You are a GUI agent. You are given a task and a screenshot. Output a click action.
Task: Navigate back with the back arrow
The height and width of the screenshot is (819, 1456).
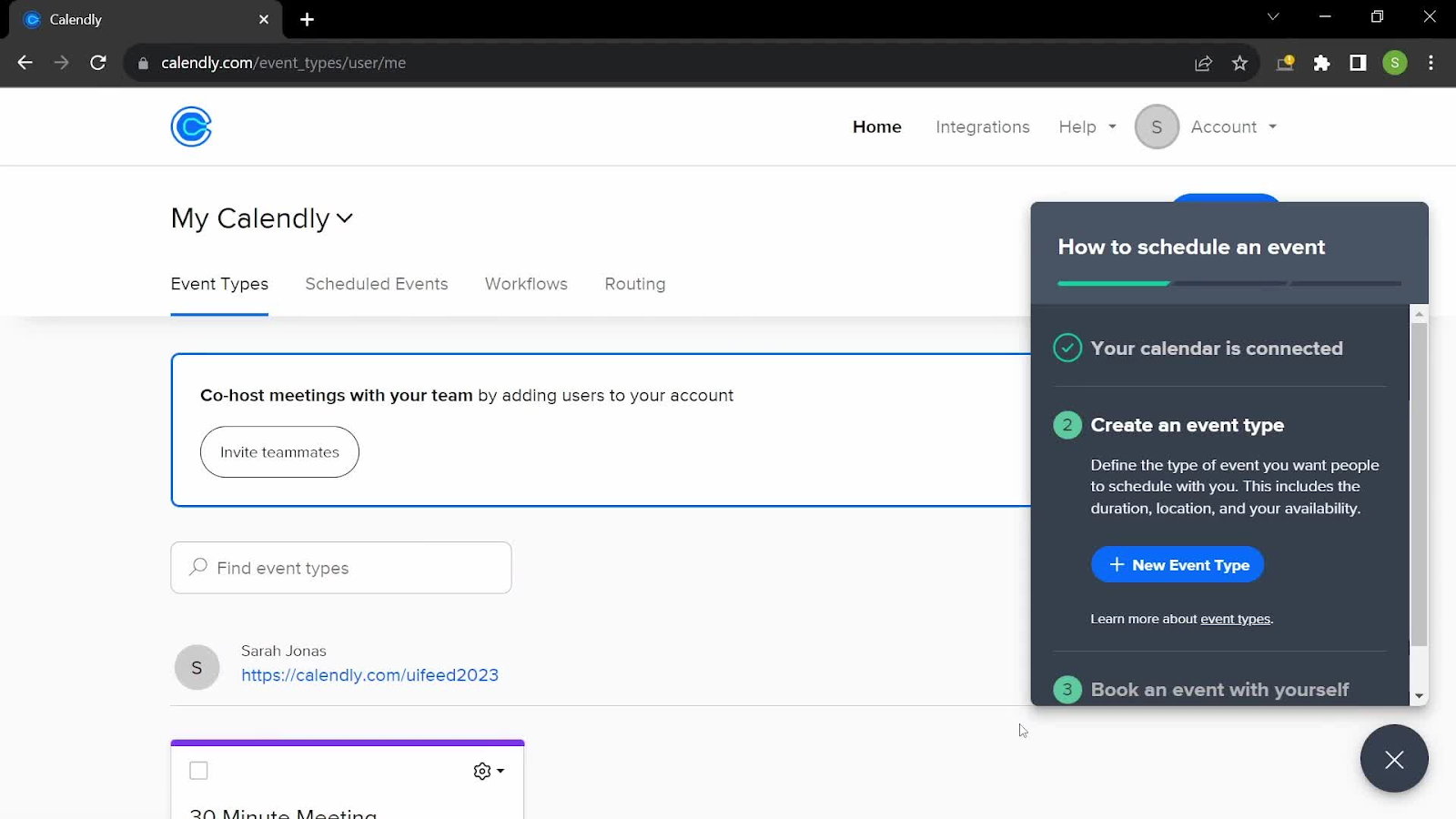coord(25,62)
